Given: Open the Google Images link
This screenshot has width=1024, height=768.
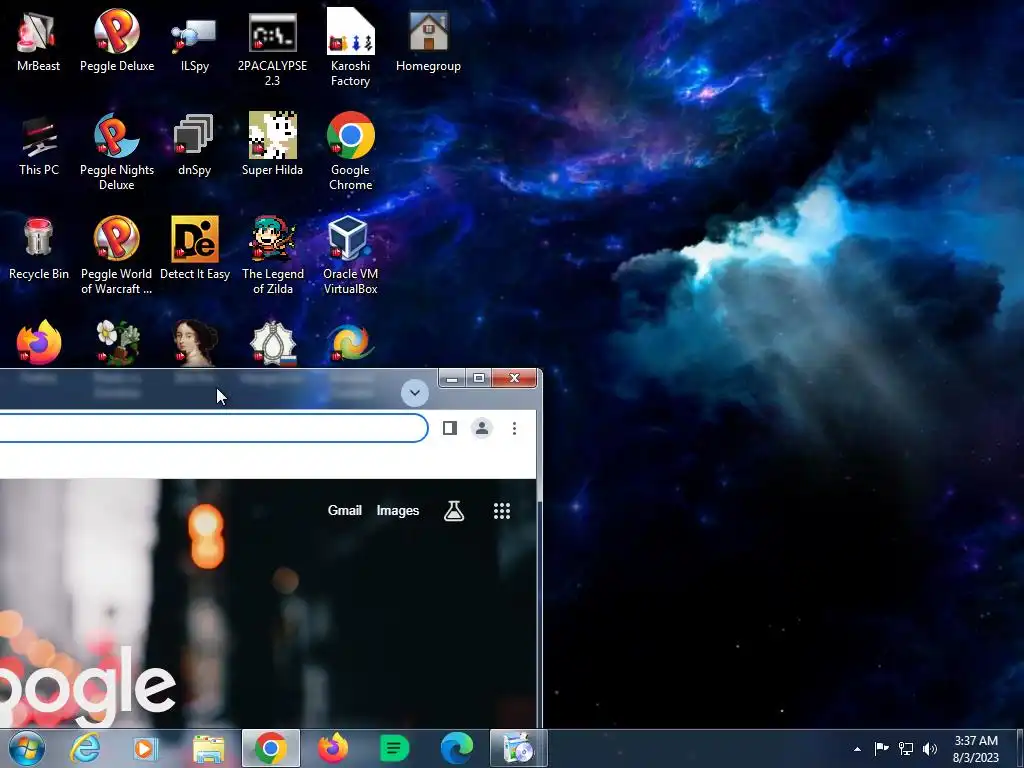Looking at the screenshot, I should [398, 511].
